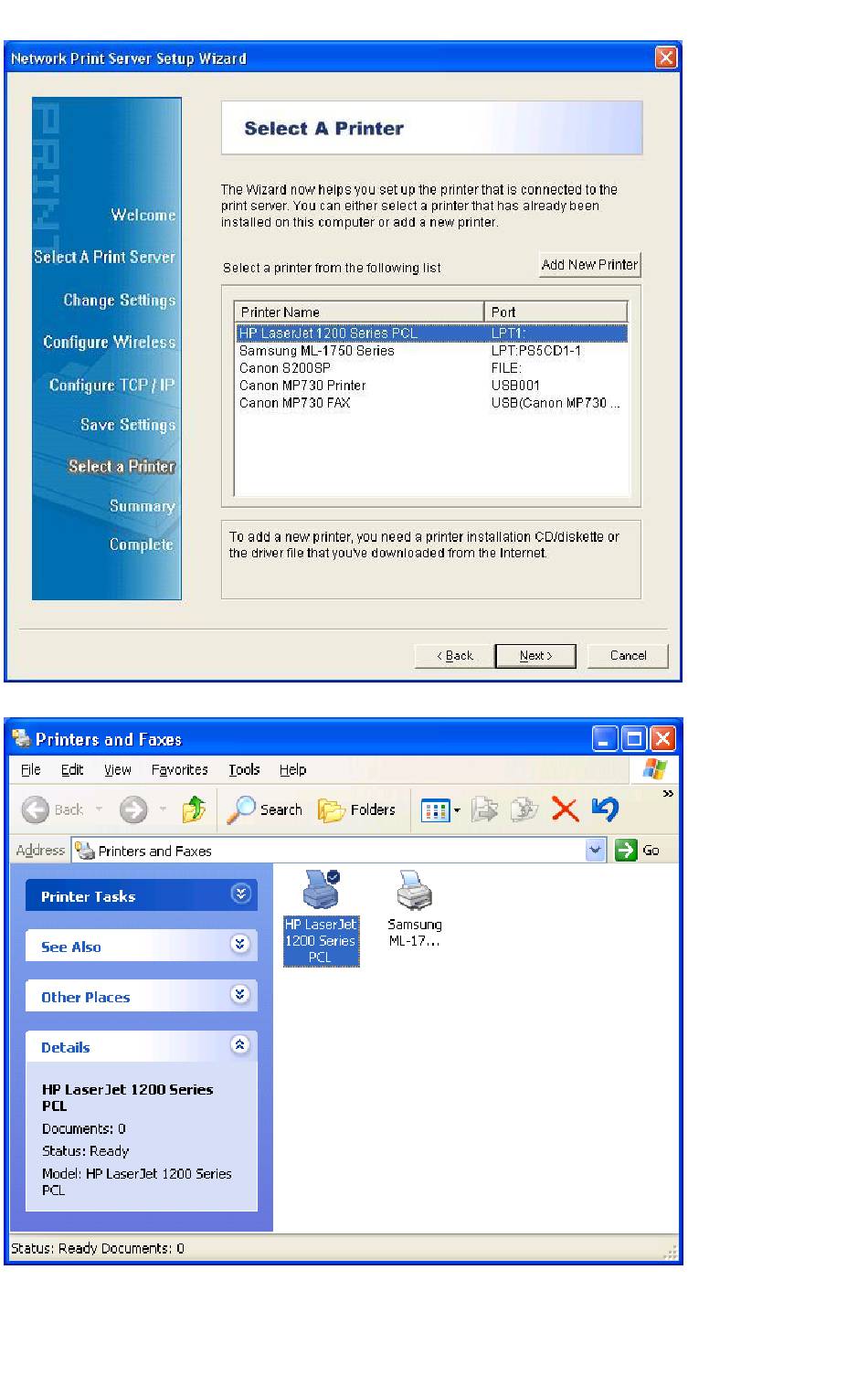Open the Views icon in the toolbar

[x=435, y=809]
